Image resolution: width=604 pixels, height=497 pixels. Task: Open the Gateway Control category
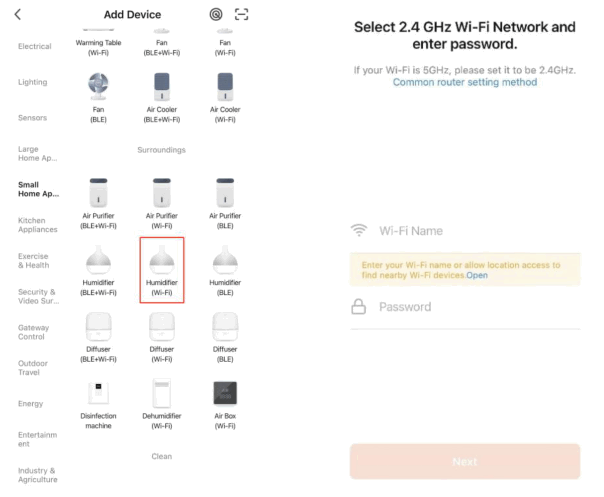click(33, 332)
